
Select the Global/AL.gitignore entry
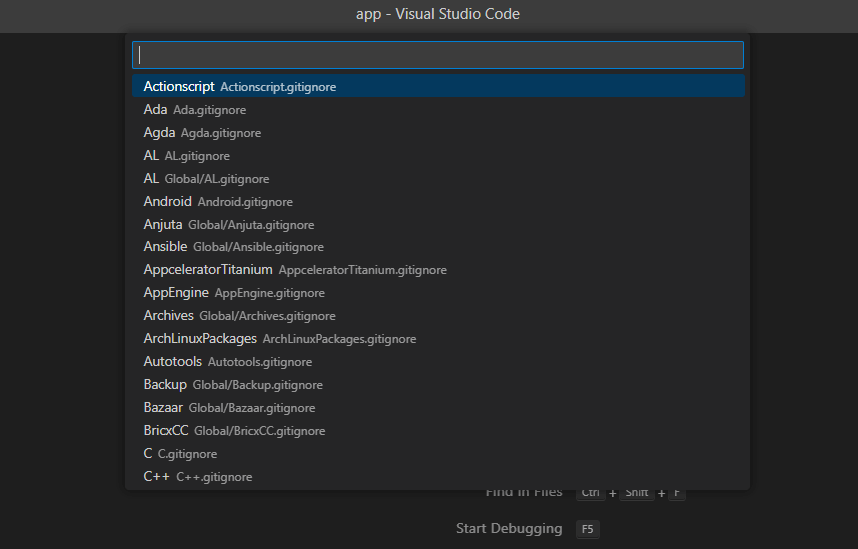pyautogui.click(x=206, y=179)
